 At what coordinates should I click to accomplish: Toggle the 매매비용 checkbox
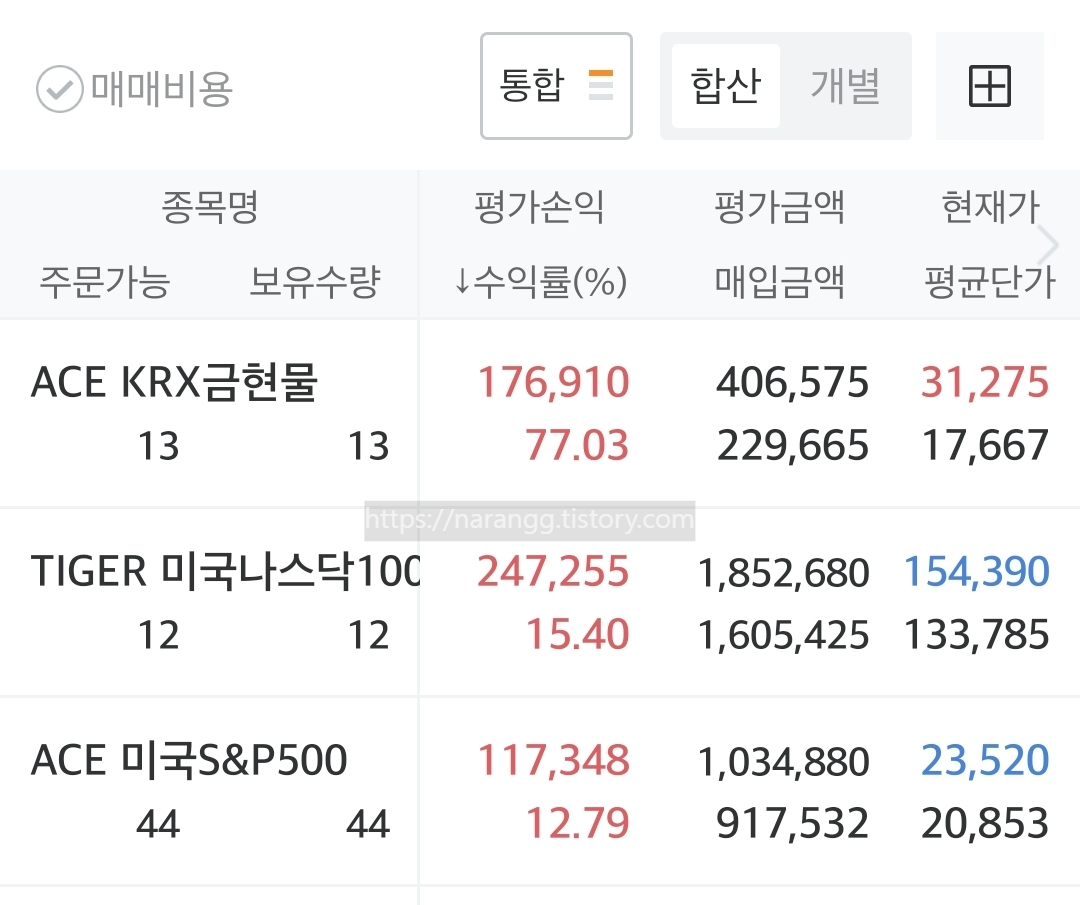click(x=60, y=89)
